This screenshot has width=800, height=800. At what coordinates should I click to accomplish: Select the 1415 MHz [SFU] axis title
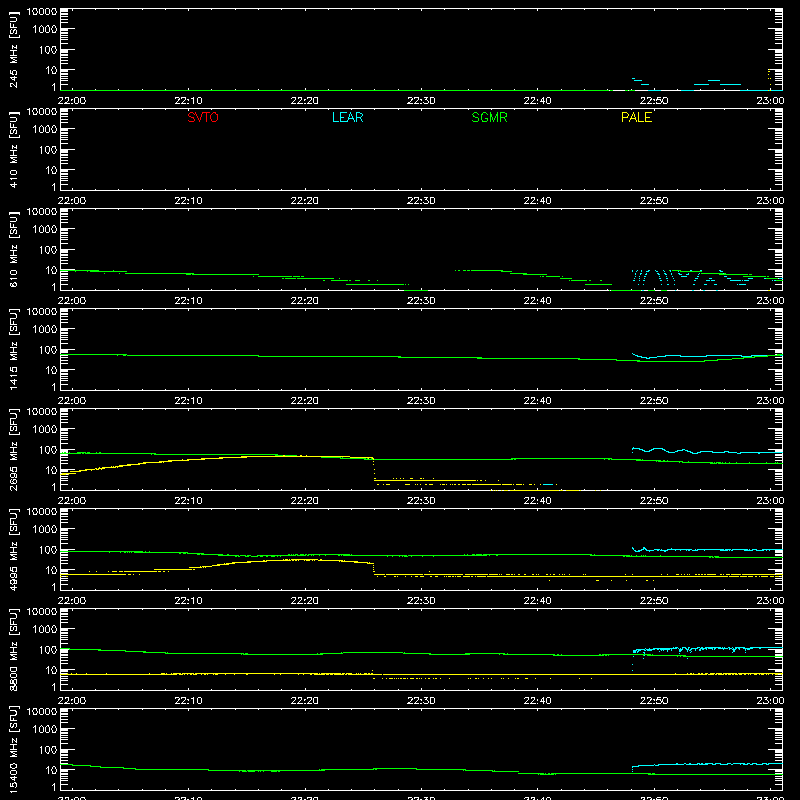(14, 350)
